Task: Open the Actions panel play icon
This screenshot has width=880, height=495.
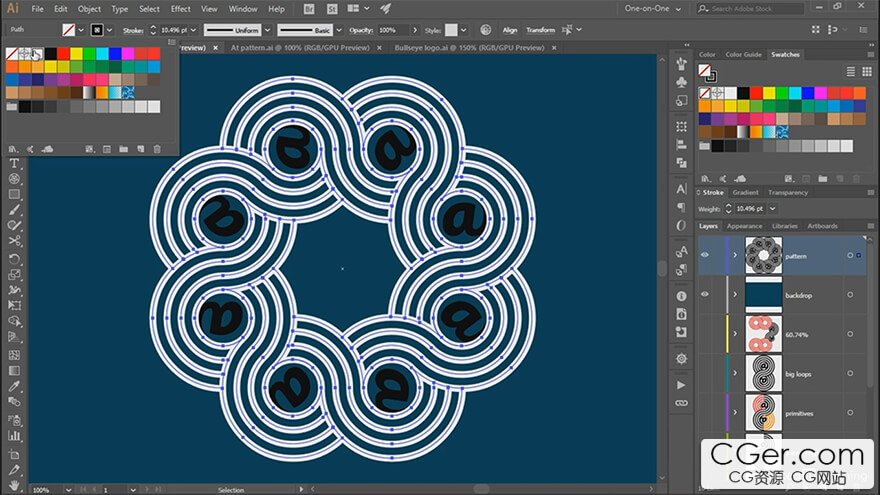Action: click(x=681, y=385)
